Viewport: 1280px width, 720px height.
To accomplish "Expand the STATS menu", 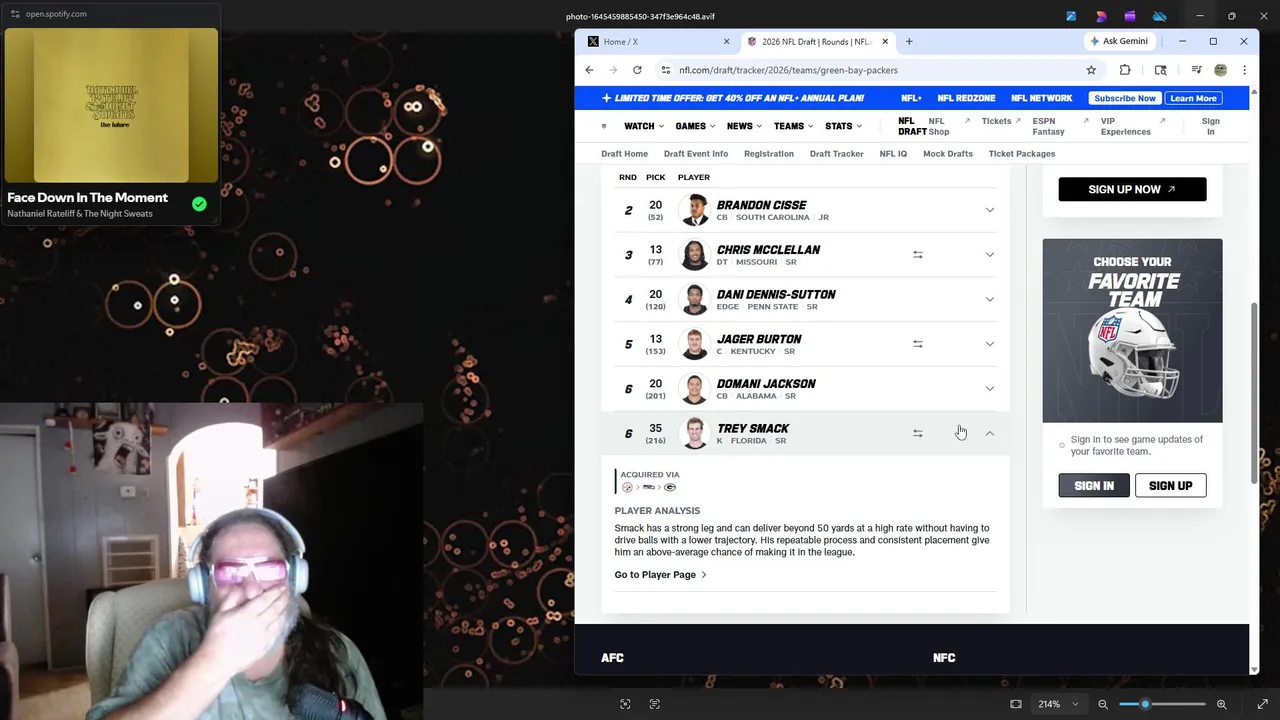I will (x=843, y=126).
